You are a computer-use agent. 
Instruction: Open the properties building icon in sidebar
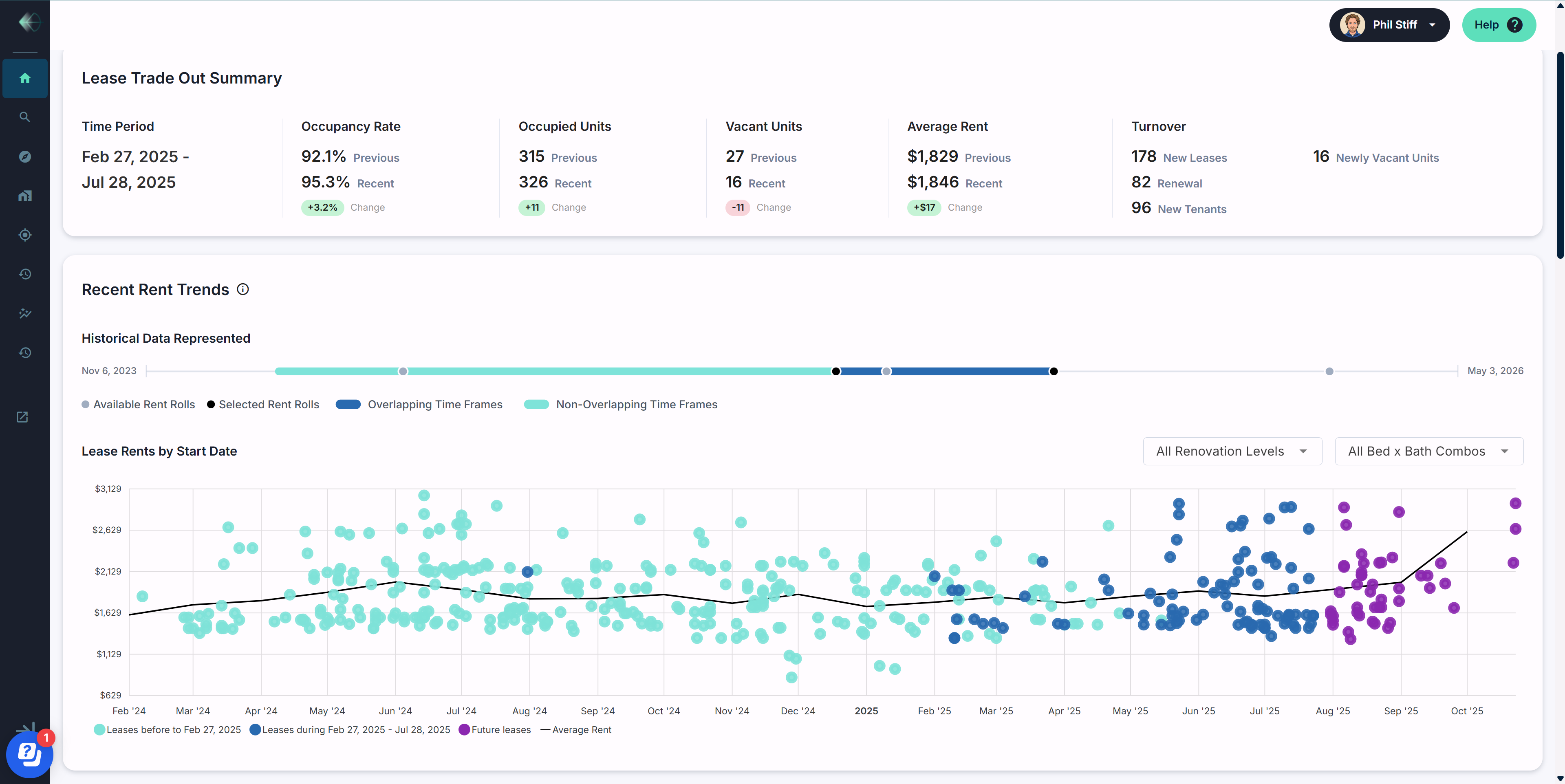point(25,196)
